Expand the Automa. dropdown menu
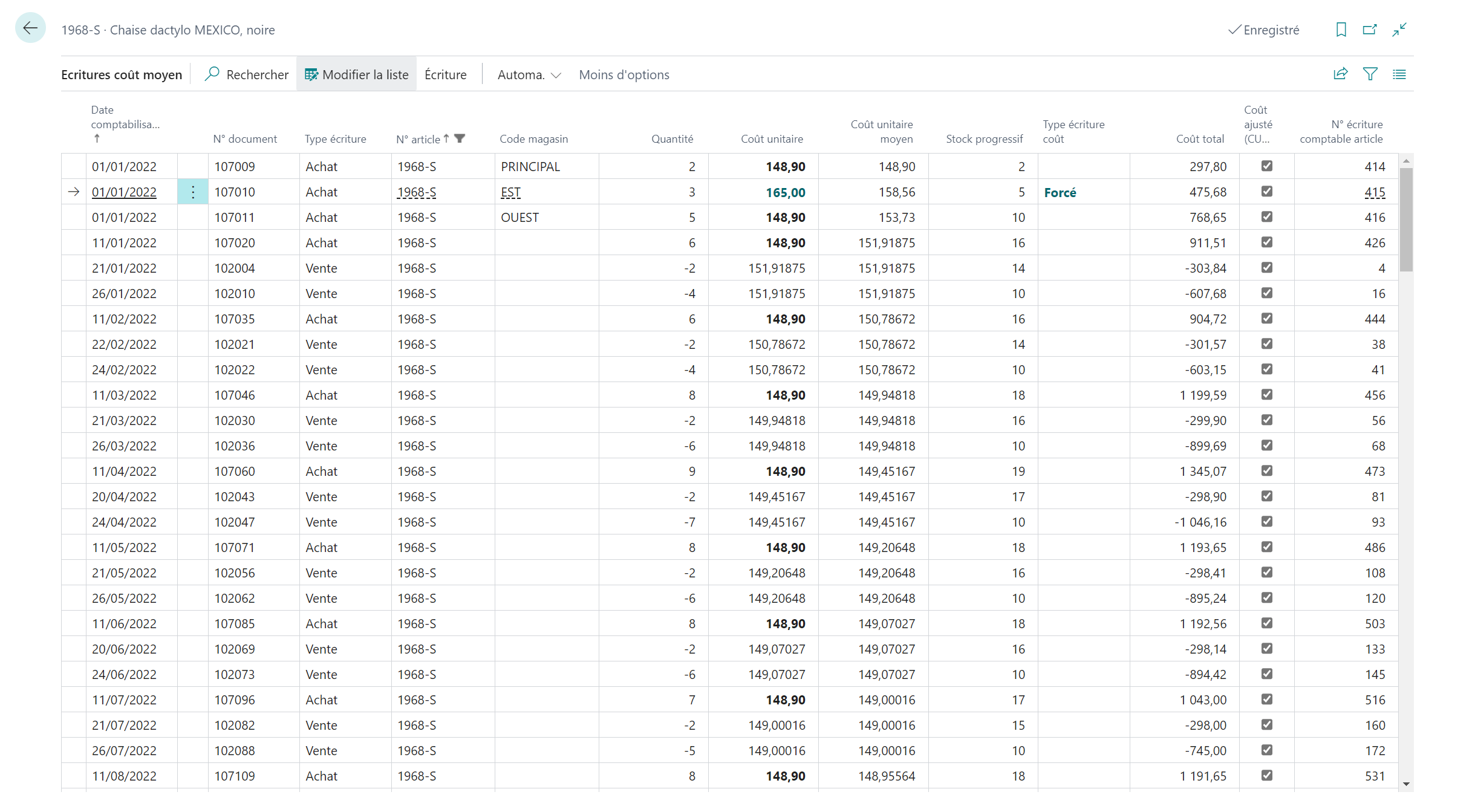The width and height of the screenshot is (1475, 812). pyautogui.click(x=529, y=74)
